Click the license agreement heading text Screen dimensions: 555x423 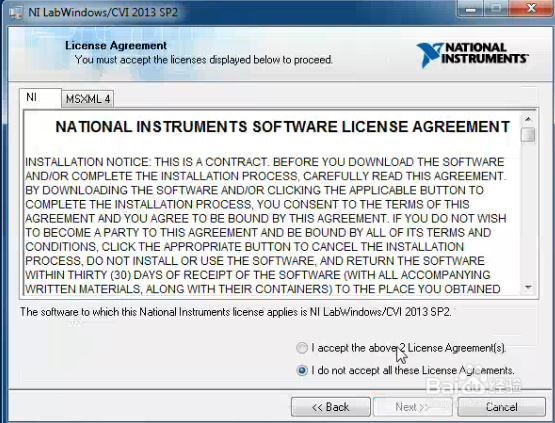point(282,127)
